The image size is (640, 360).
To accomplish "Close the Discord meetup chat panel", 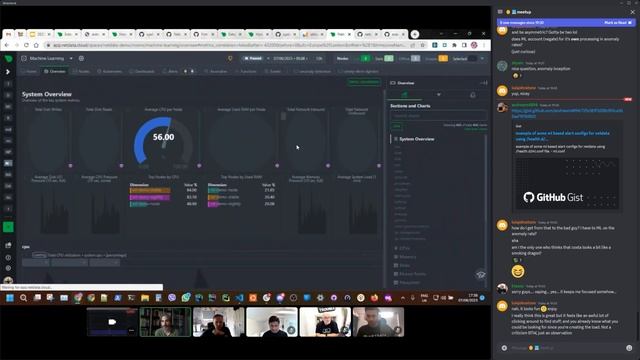I will (632, 12).
